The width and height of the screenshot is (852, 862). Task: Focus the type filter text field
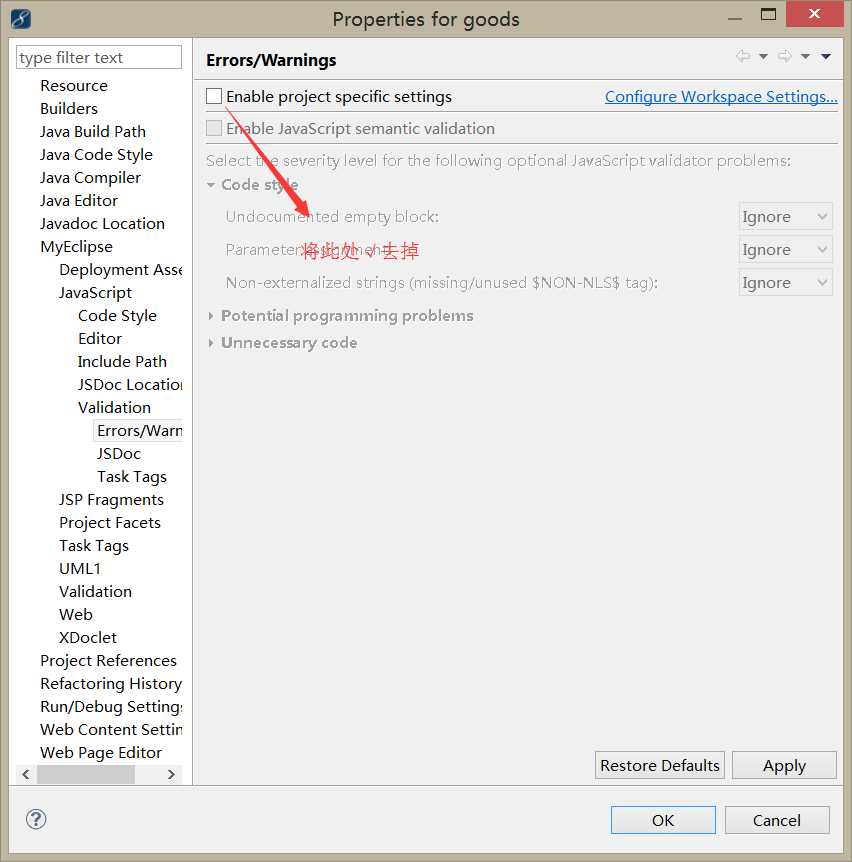point(99,57)
